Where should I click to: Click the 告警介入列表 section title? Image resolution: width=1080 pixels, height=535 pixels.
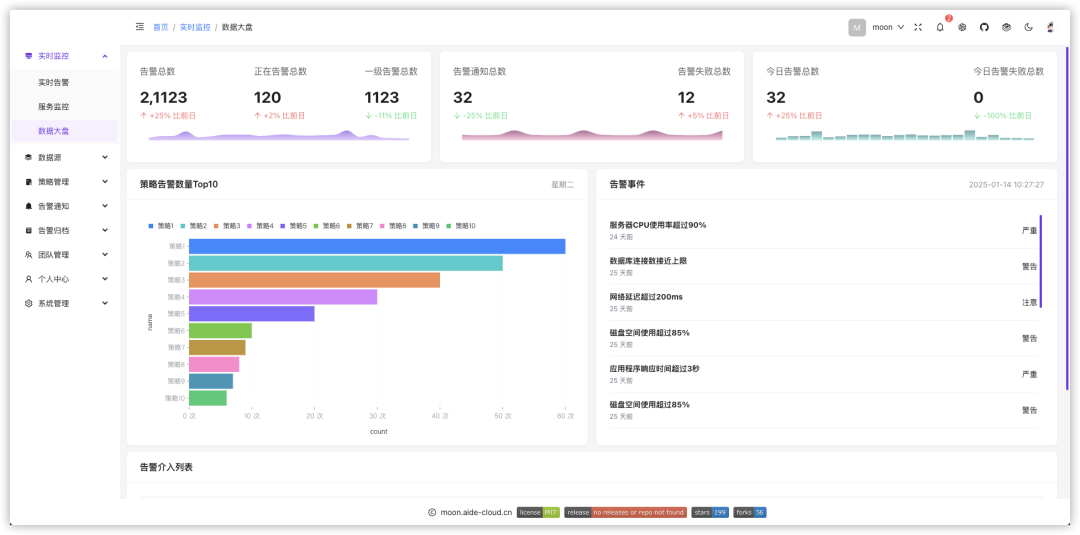click(166, 467)
